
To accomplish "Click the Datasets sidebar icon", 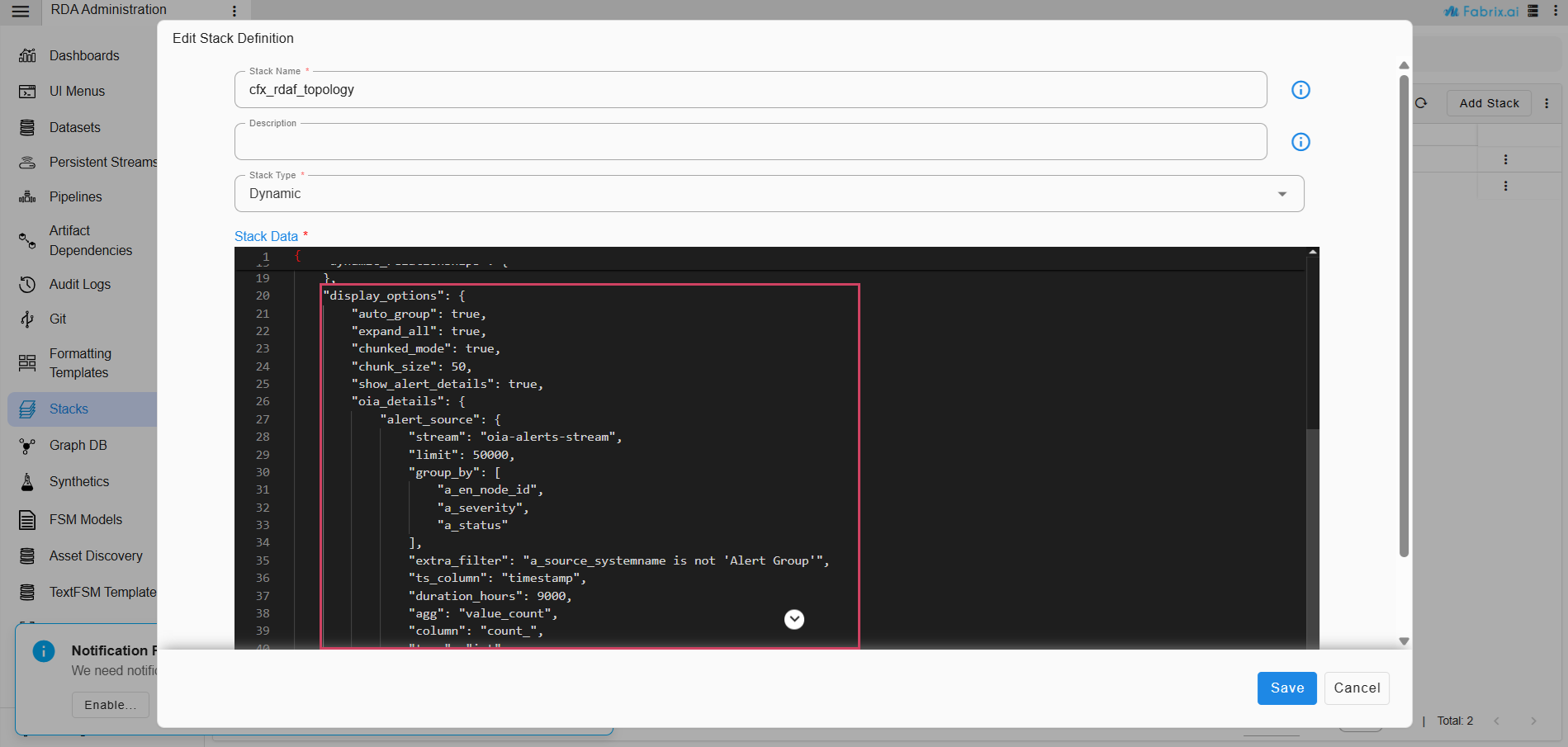I will (27, 127).
